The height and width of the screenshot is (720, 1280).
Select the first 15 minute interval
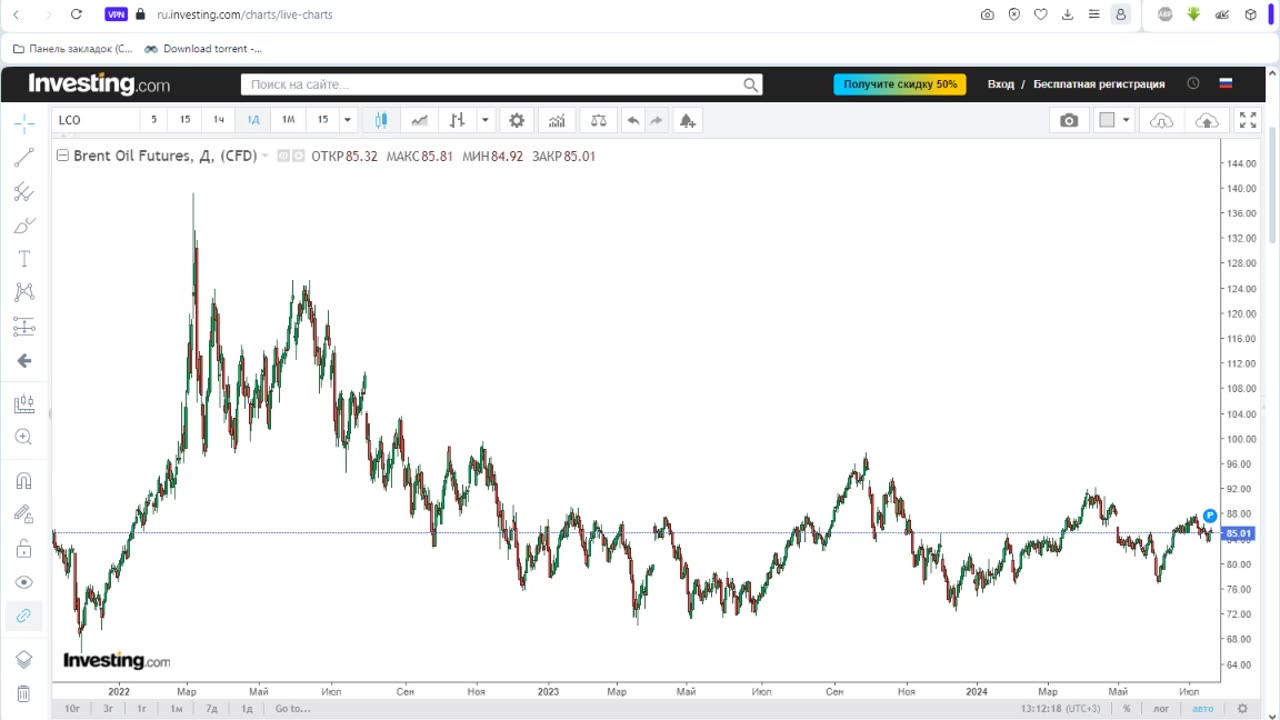pos(185,120)
